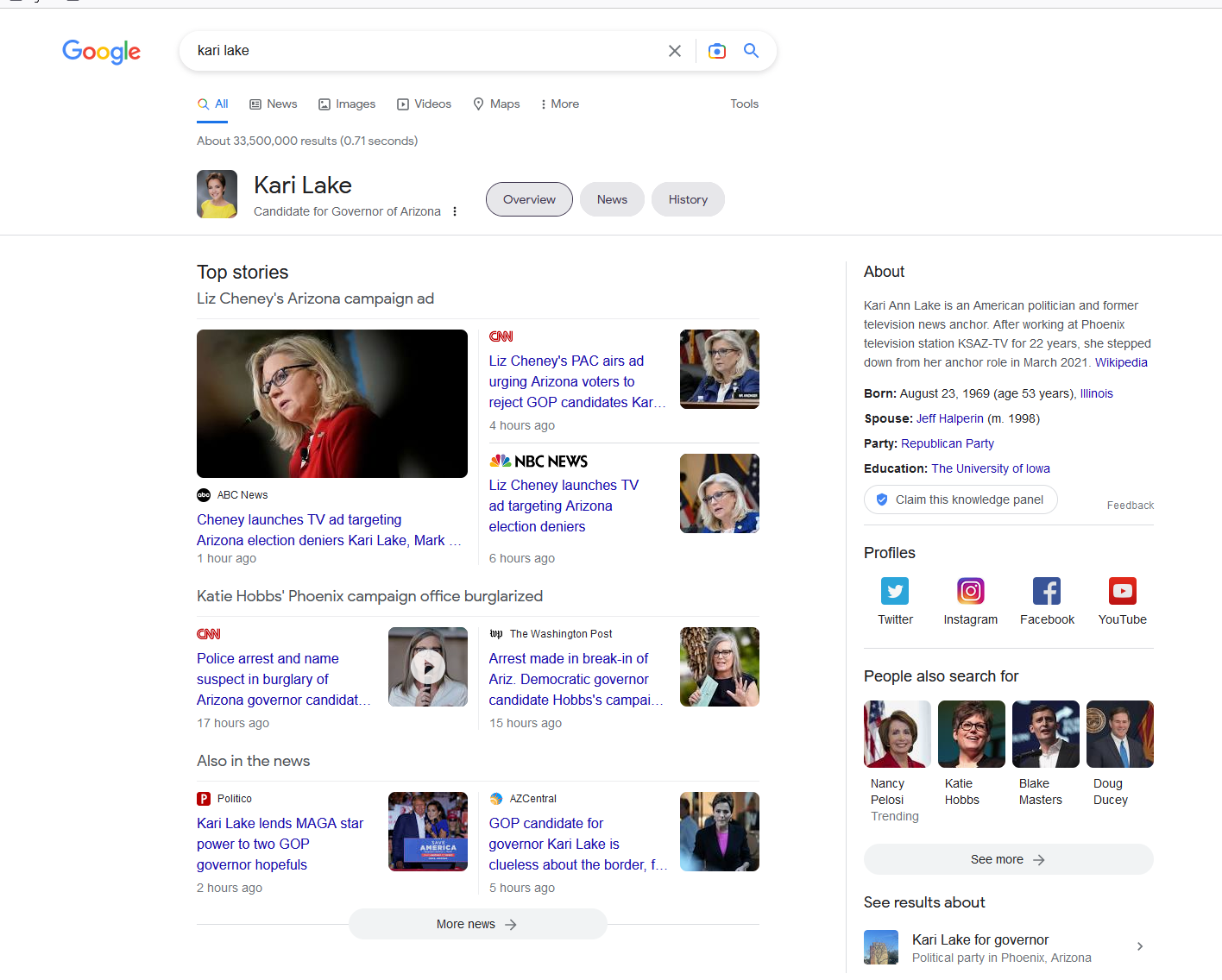This screenshot has width=1222, height=980.
Task: Open the Wikipedia link in About section
Action: click(1121, 362)
